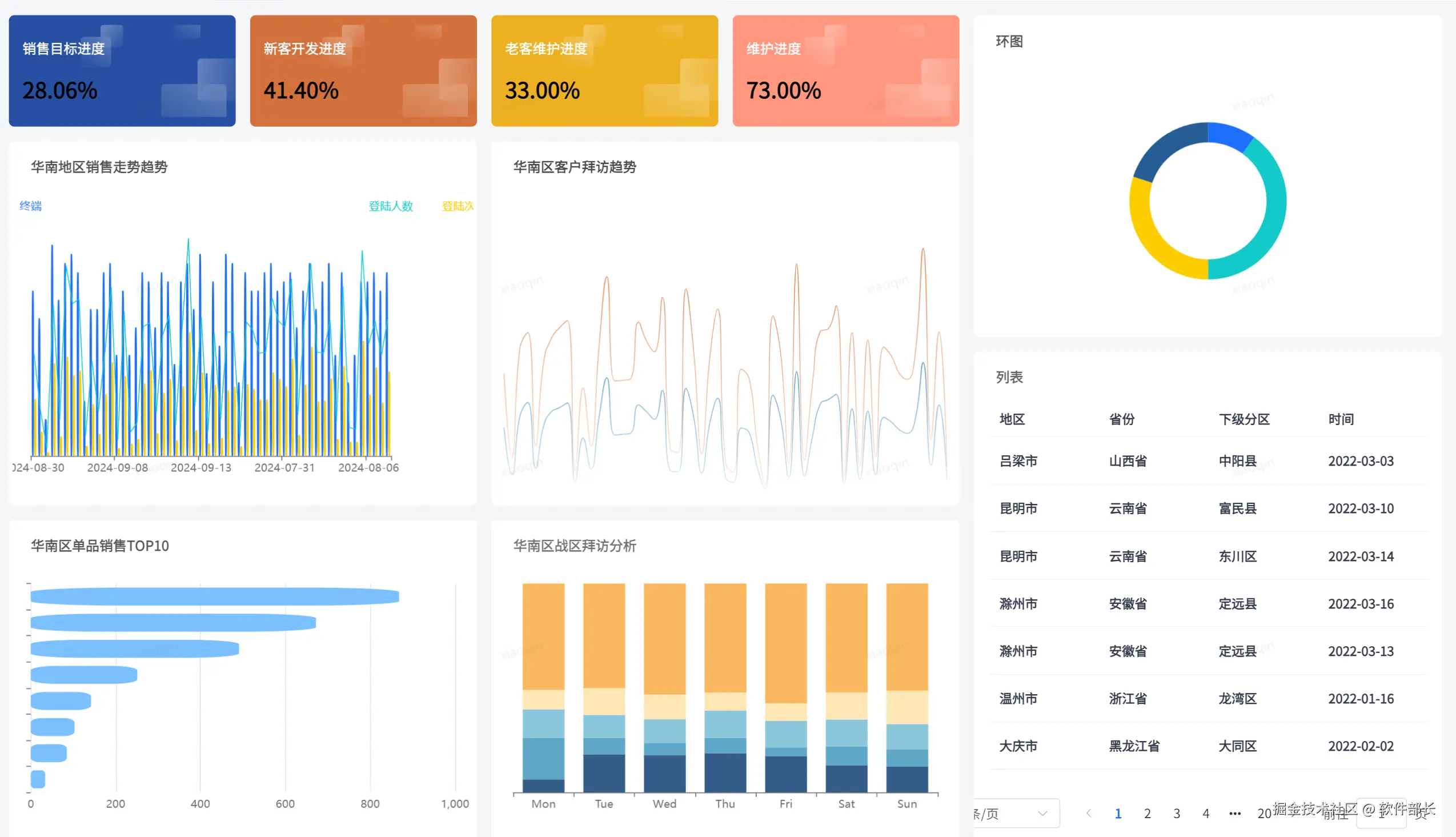Go to page 2 of the list

pos(1147,813)
